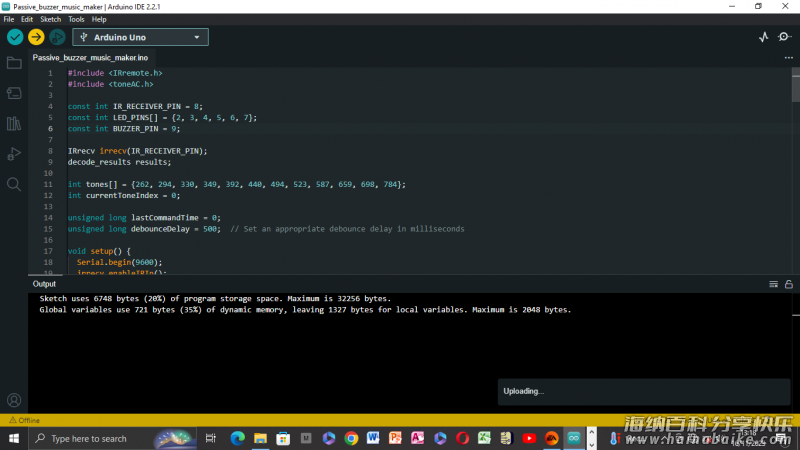Open the Library Manager sidebar panel
The width and height of the screenshot is (800, 450).
[14, 123]
